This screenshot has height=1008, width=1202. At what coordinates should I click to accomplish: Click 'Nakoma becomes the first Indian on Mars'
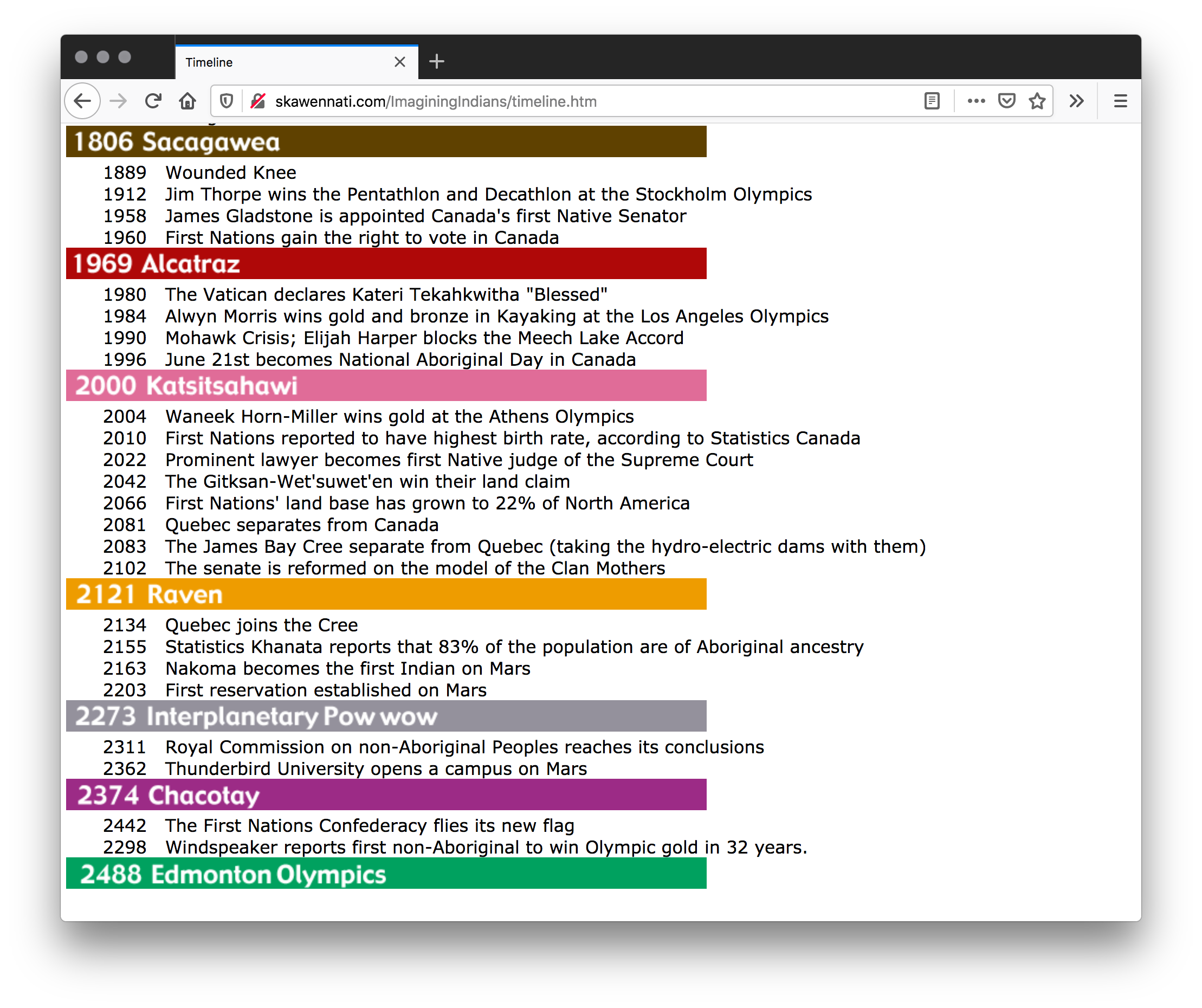[347, 669]
